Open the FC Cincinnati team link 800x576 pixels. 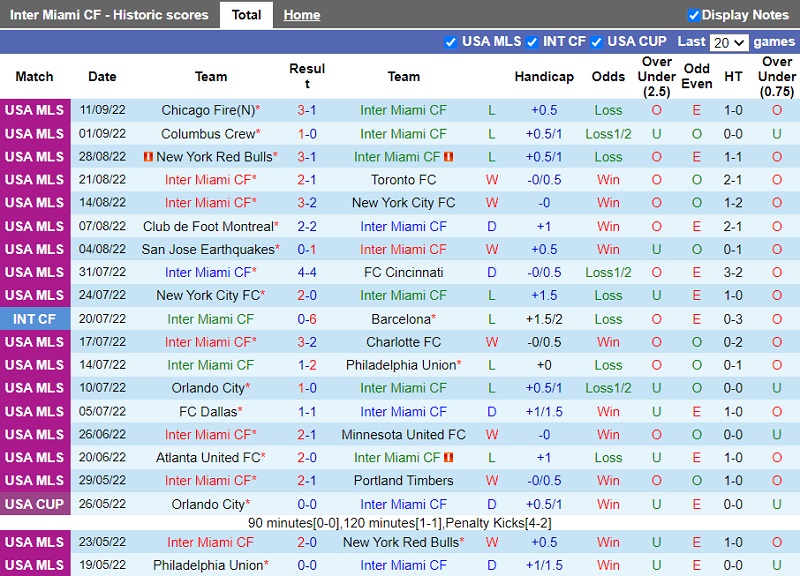403,272
